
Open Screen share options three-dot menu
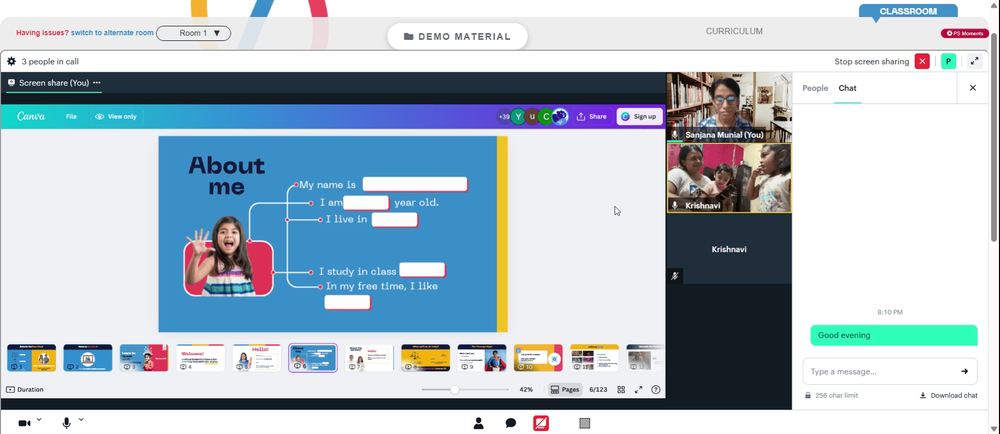click(x=96, y=83)
